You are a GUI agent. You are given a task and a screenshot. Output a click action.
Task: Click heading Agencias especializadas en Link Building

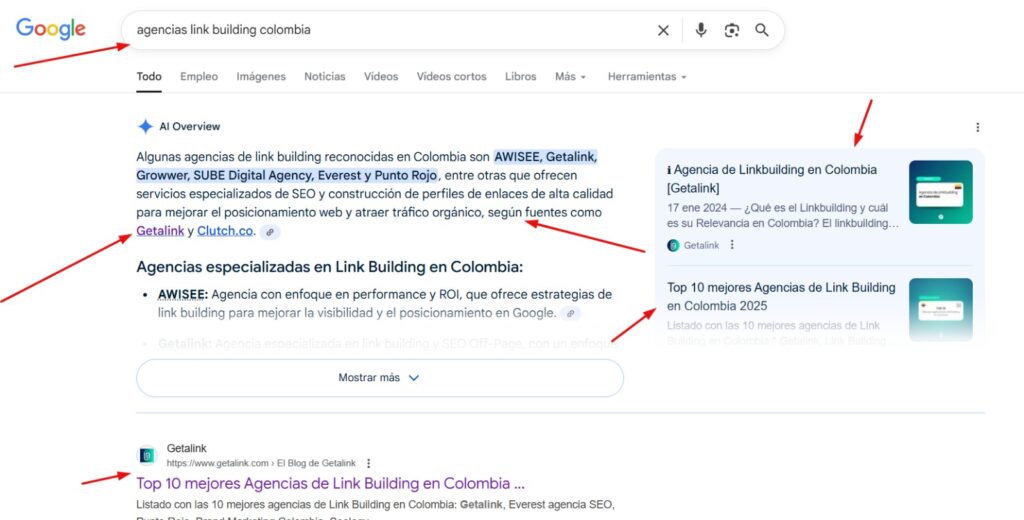click(330, 267)
